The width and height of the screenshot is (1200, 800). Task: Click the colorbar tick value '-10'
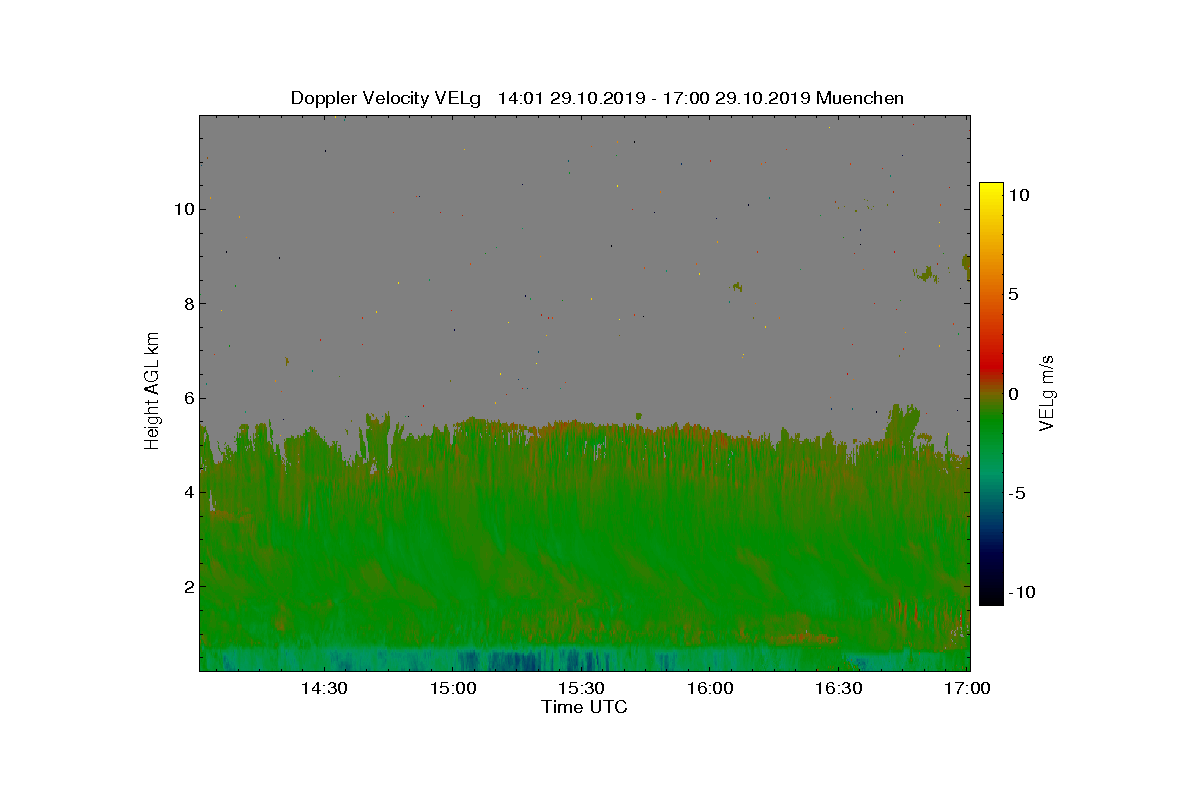(x=1021, y=592)
